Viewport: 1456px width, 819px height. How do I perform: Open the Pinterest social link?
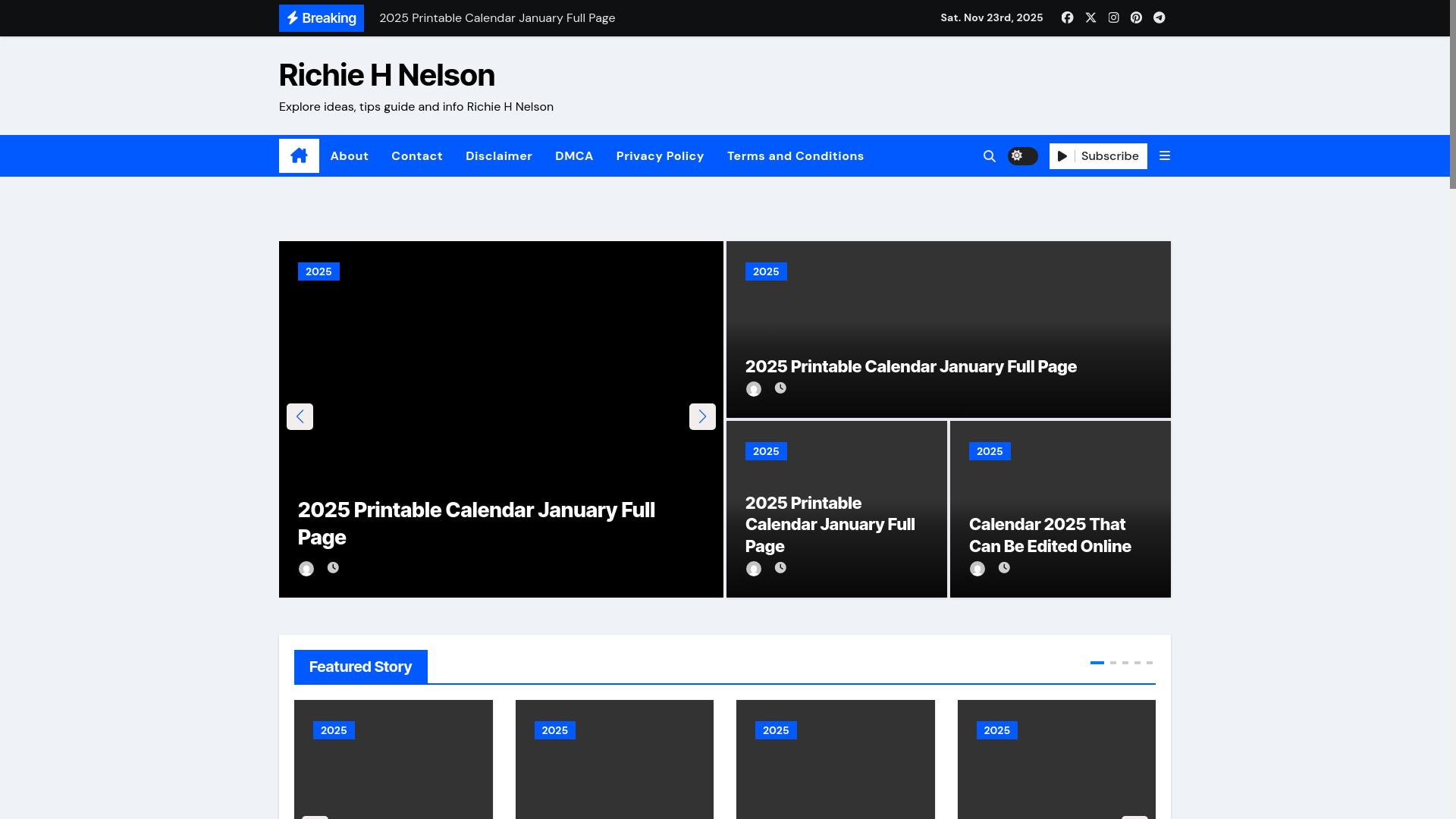(1136, 17)
